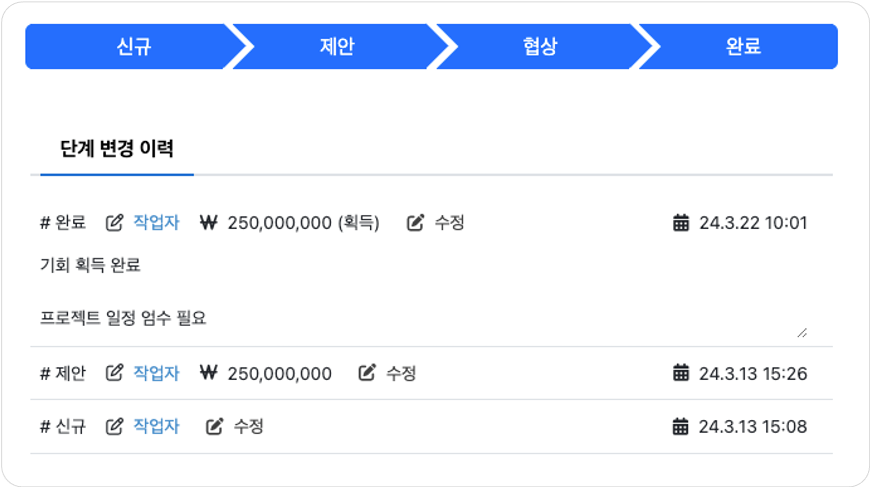Select the 완료 pipeline stage
The width and height of the screenshot is (870, 487).
742,46
